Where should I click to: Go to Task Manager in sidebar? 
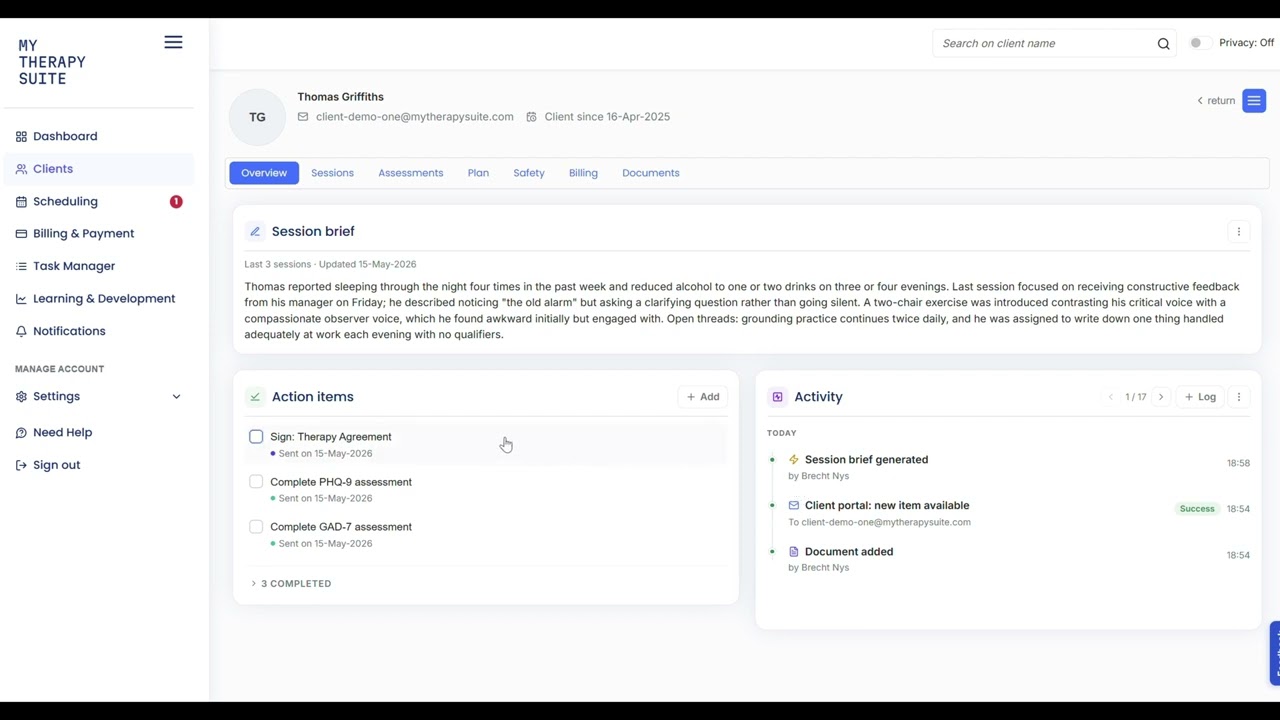pyautogui.click(x=74, y=267)
